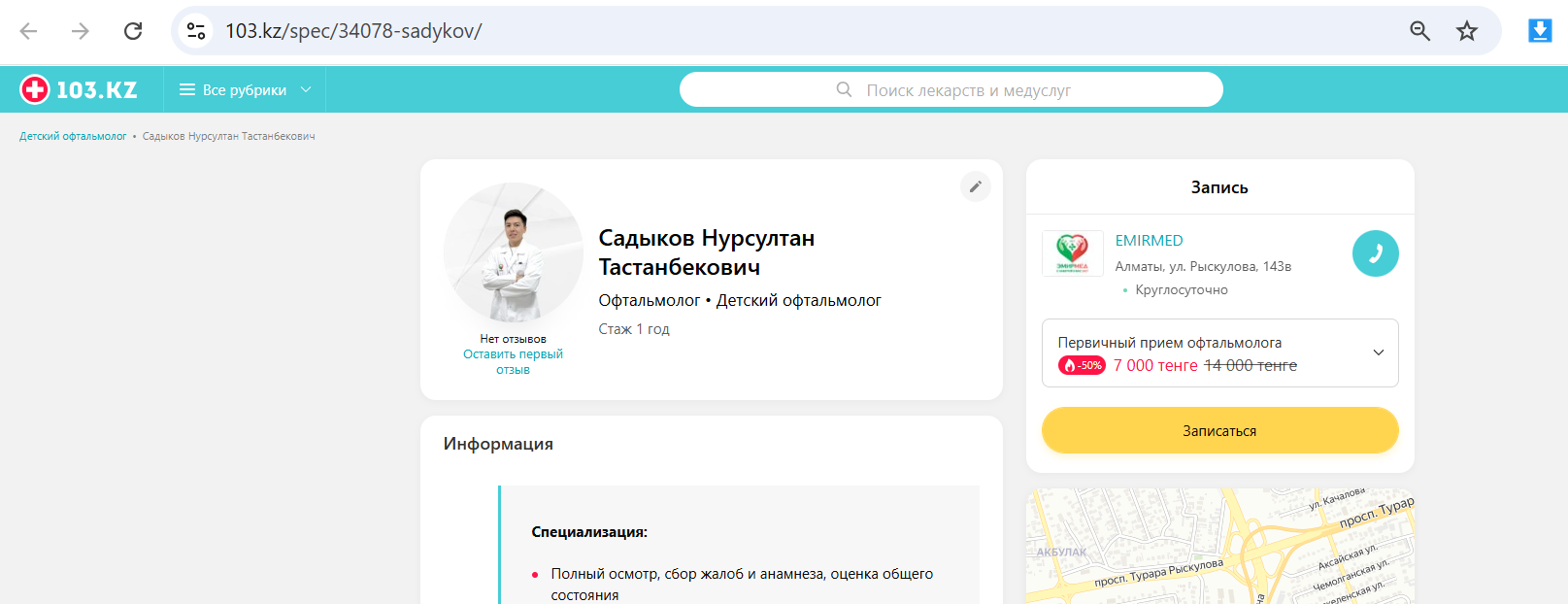This screenshot has width=1568, height=604.
Task: Expand the Первичный прием офтальмолога service dropdown
Action: [1220, 352]
